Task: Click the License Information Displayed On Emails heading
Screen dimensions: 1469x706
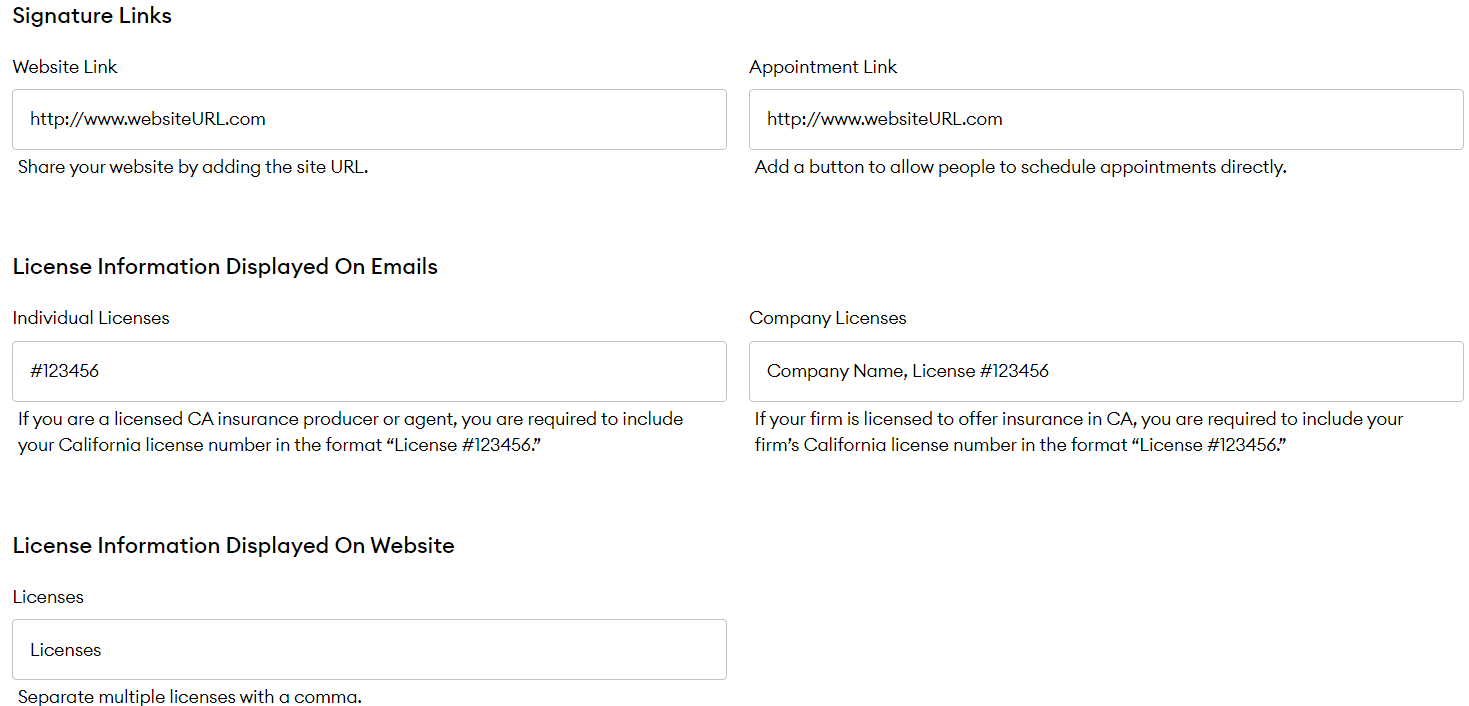Action: [x=225, y=266]
